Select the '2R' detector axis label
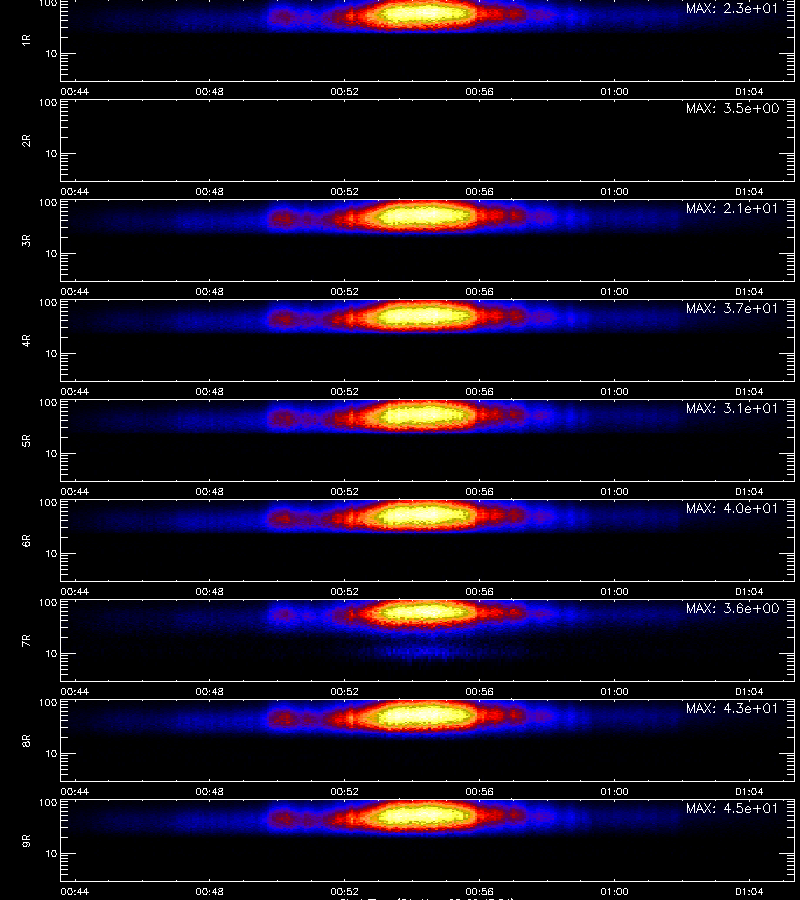The image size is (800, 900). pyautogui.click(x=26, y=141)
